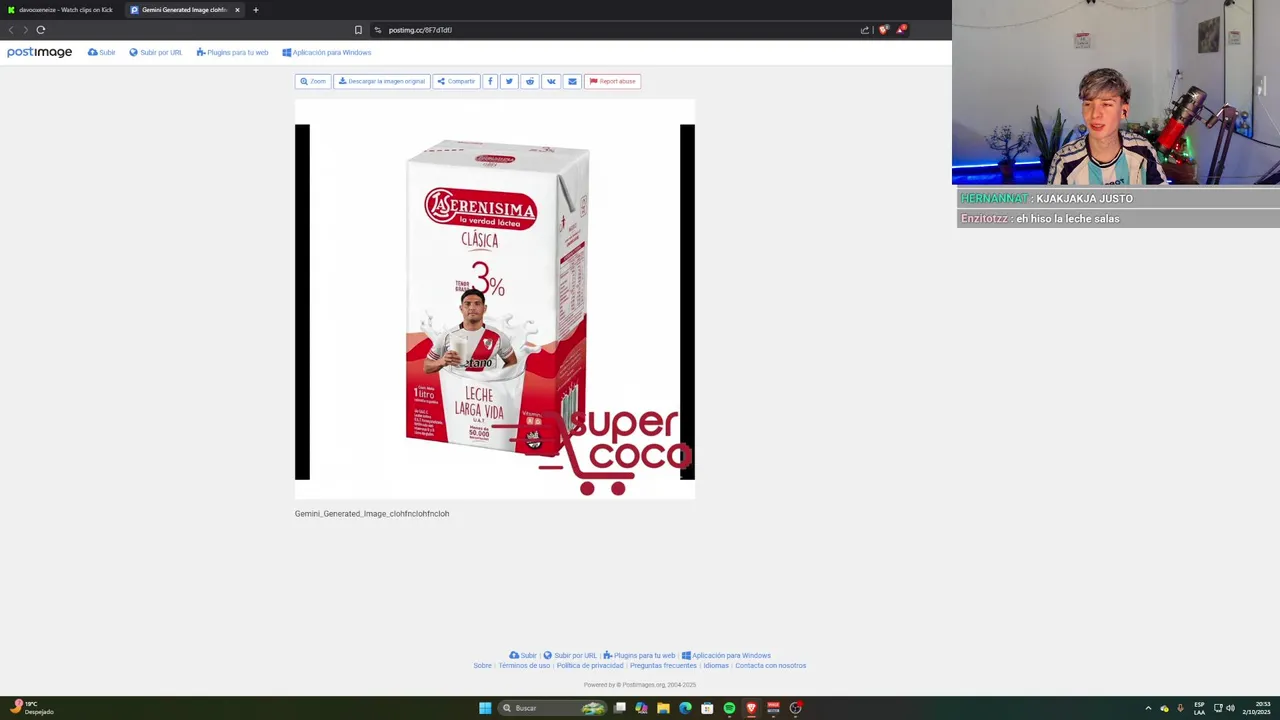Click the browser share icon
The width and height of the screenshot is (1280, 720).
(x=865, y=30)
